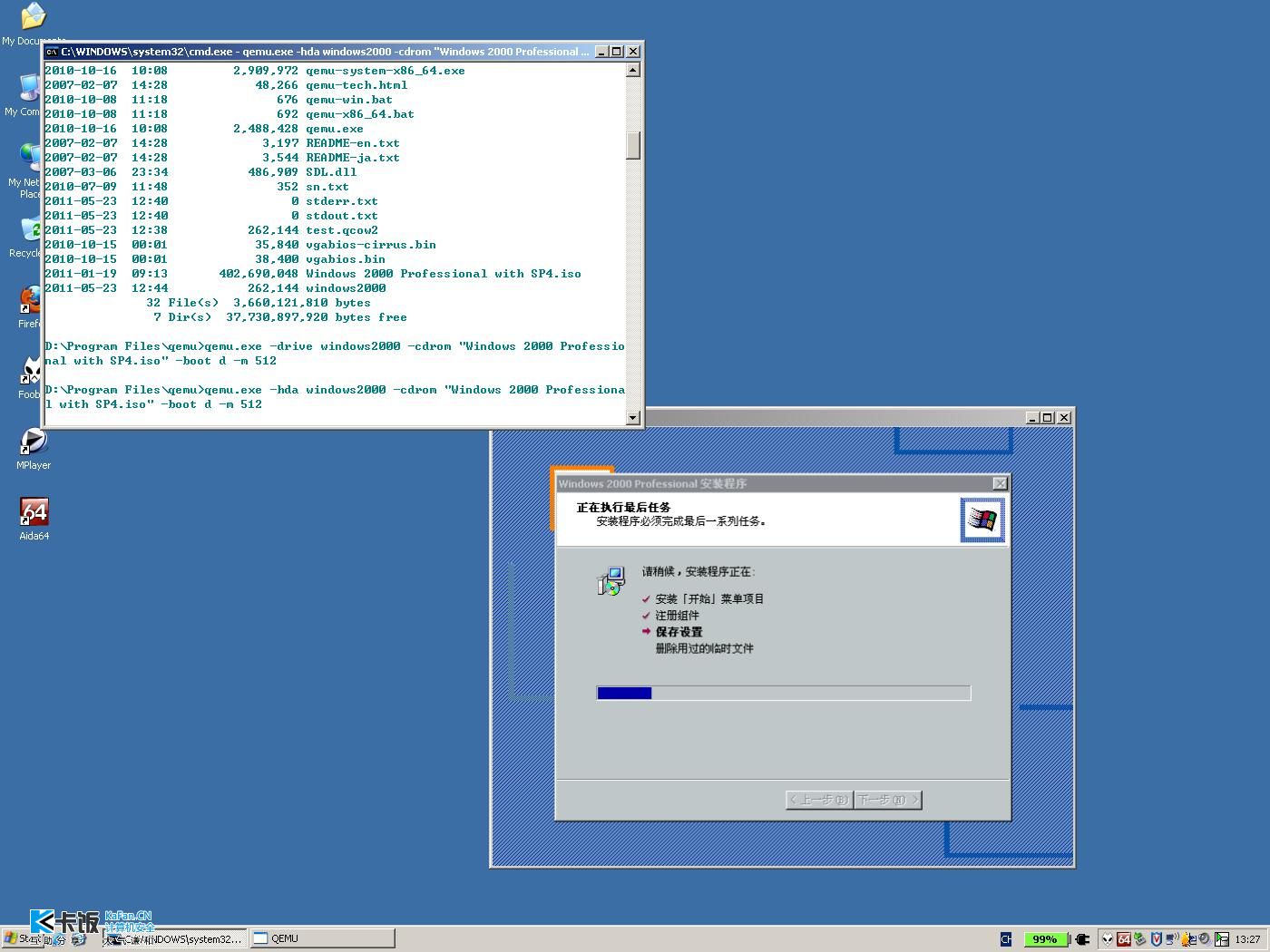
Task: Close the Windows 2000 setup dialog
Action: (x=1000, y=484)
